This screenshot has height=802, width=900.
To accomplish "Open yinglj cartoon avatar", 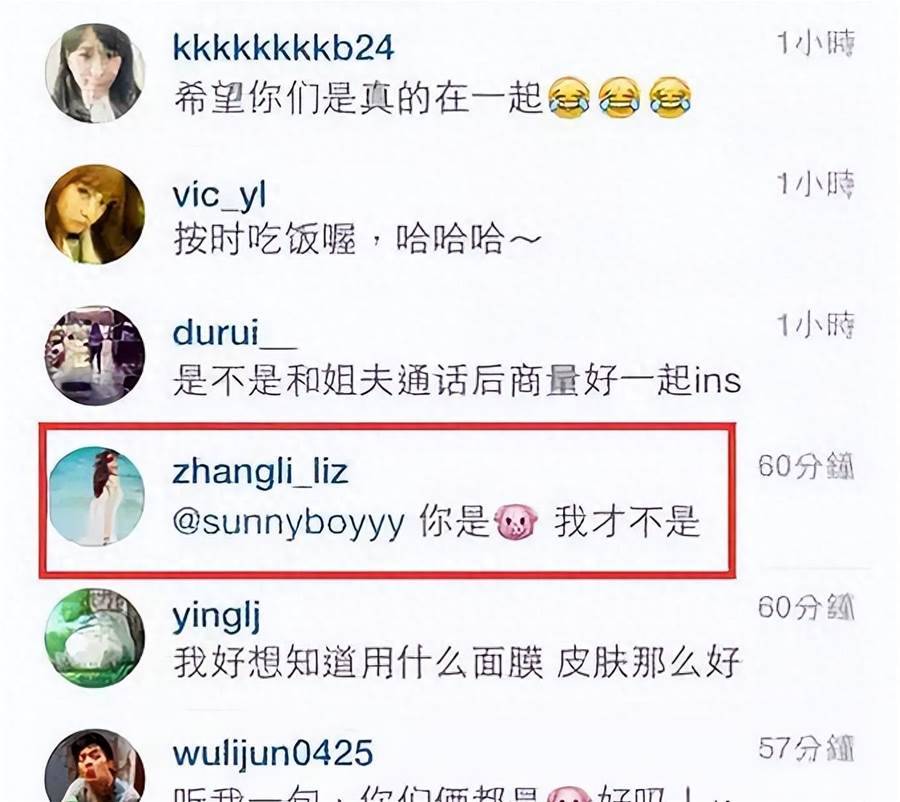I will pyautogui.click(x=95, y=637).
